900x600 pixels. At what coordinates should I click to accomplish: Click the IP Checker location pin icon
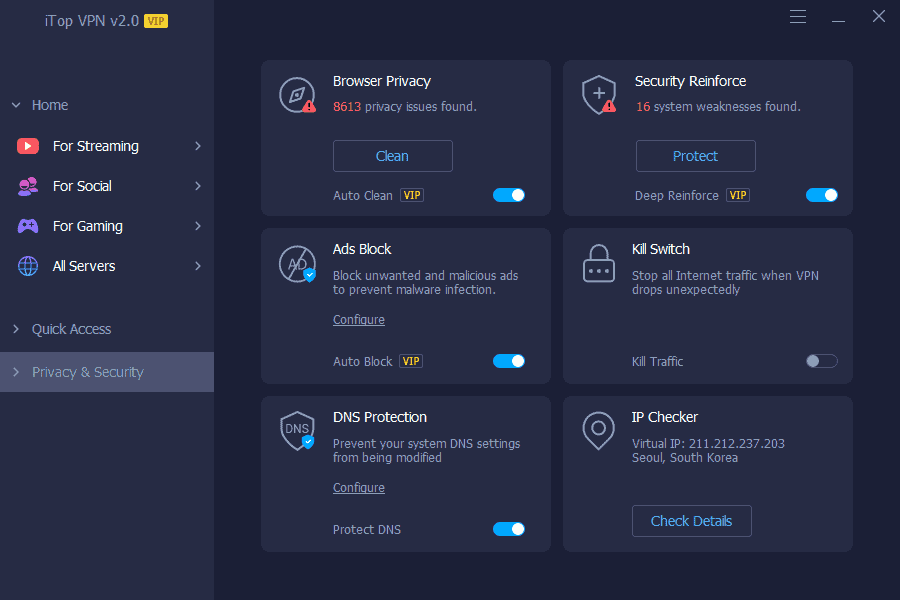coord(599,430)
